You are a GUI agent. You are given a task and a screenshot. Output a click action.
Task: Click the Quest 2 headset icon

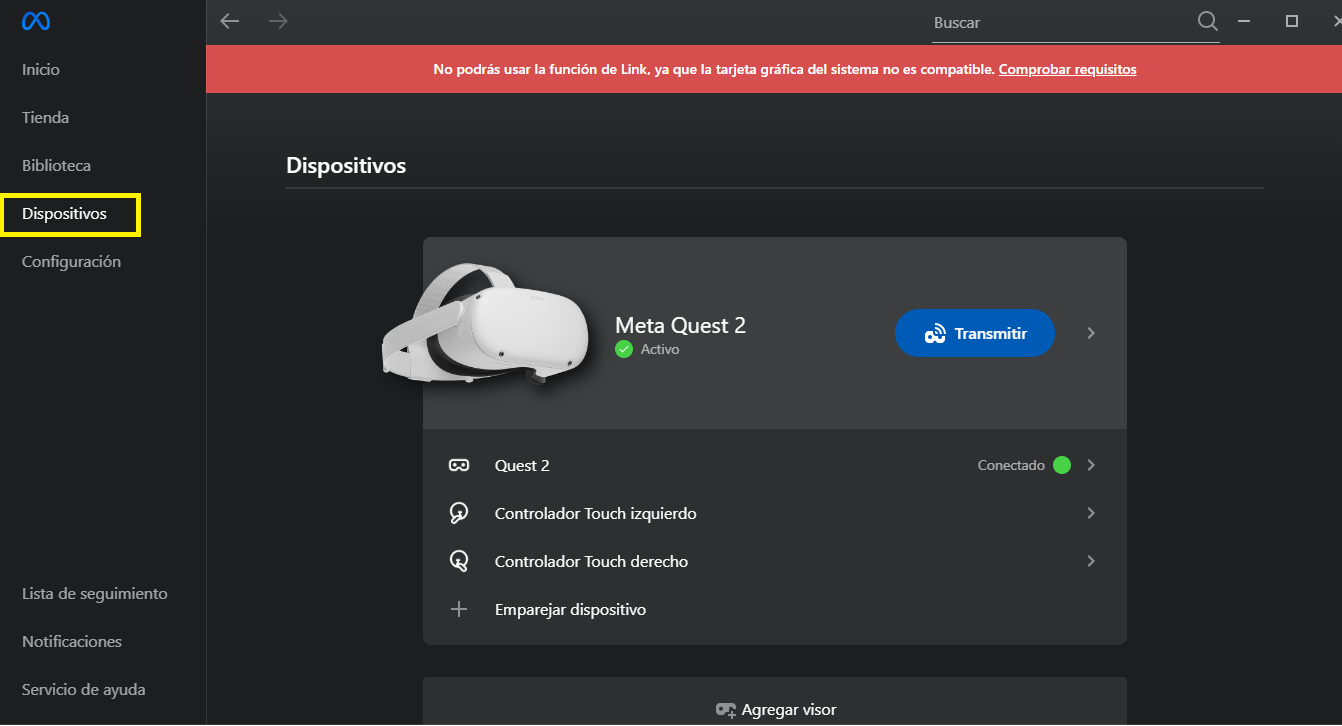[x=459, y=465]
